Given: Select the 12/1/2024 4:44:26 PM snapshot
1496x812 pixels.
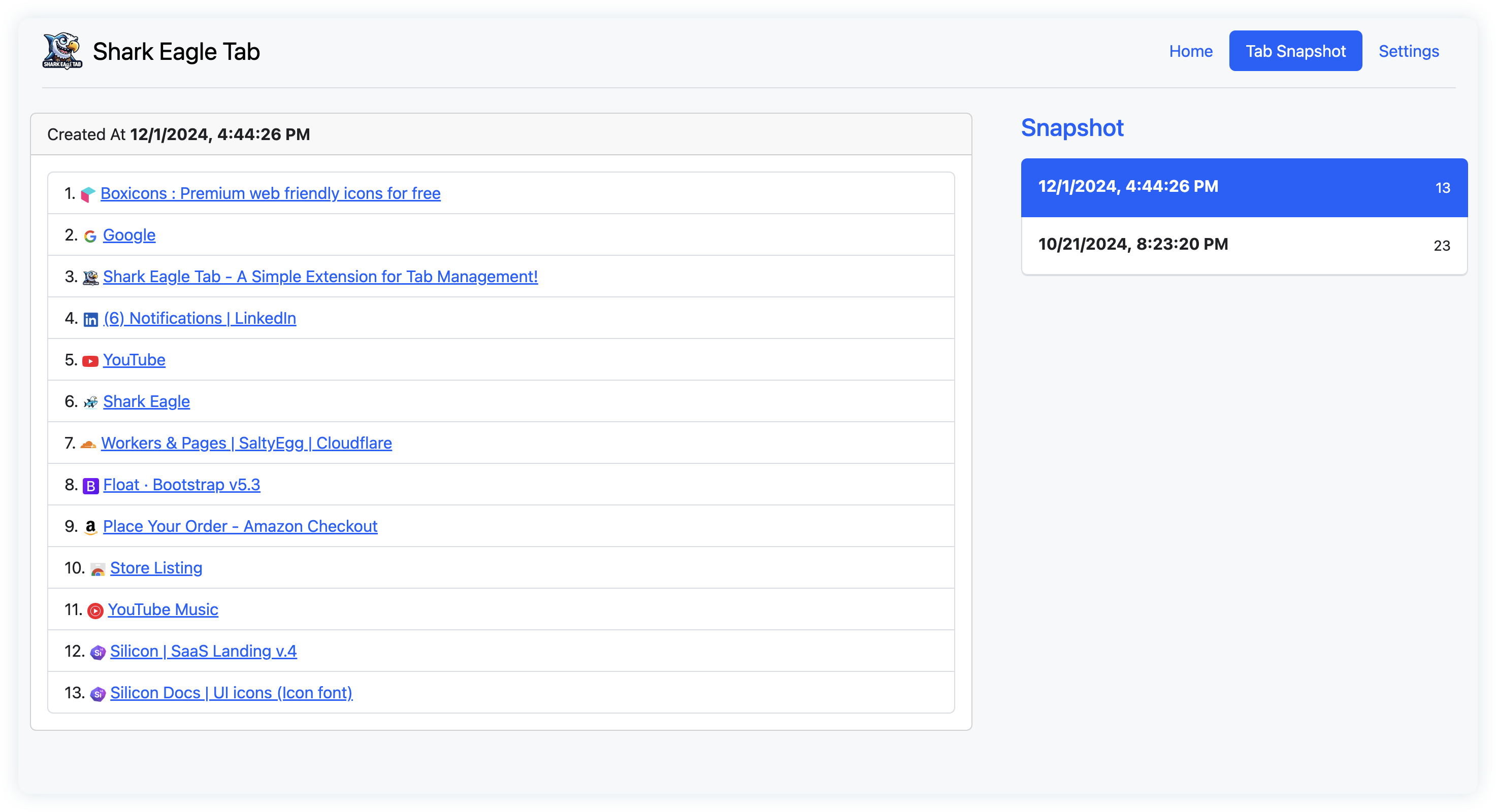Looking at the screenshot, I should (x=1244, y=187).
